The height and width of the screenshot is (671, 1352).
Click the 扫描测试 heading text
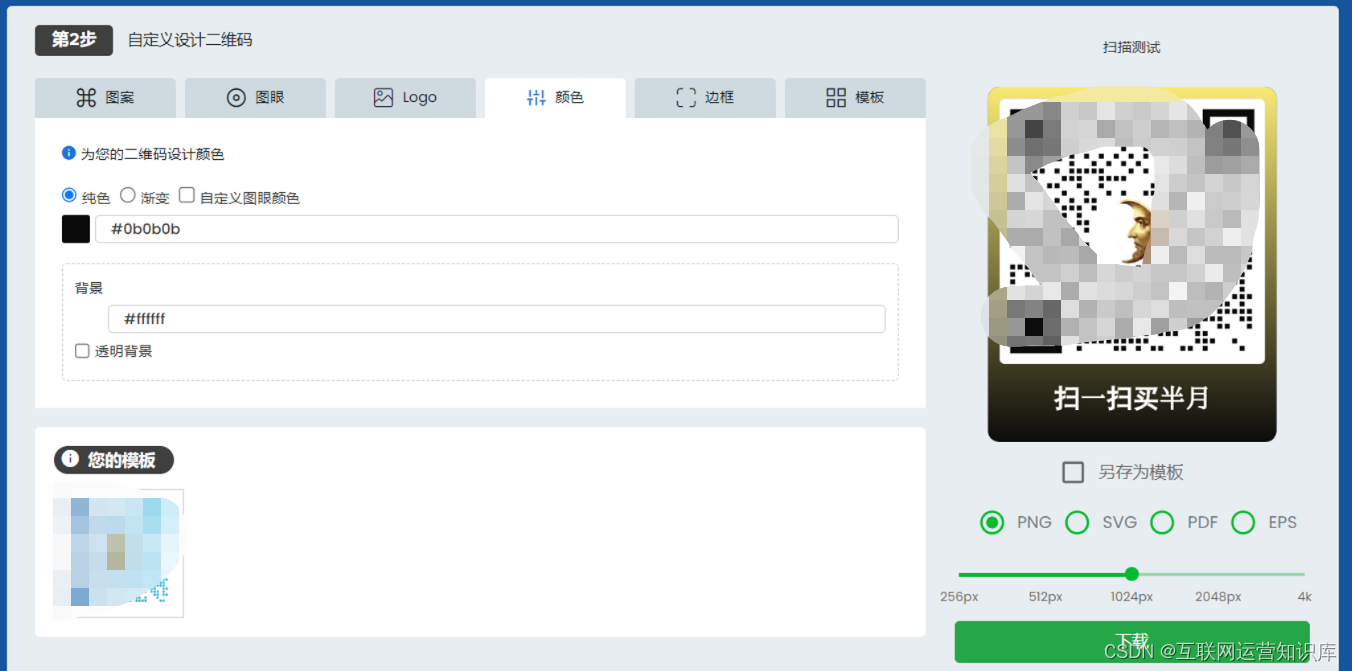tap(1132, 48)
